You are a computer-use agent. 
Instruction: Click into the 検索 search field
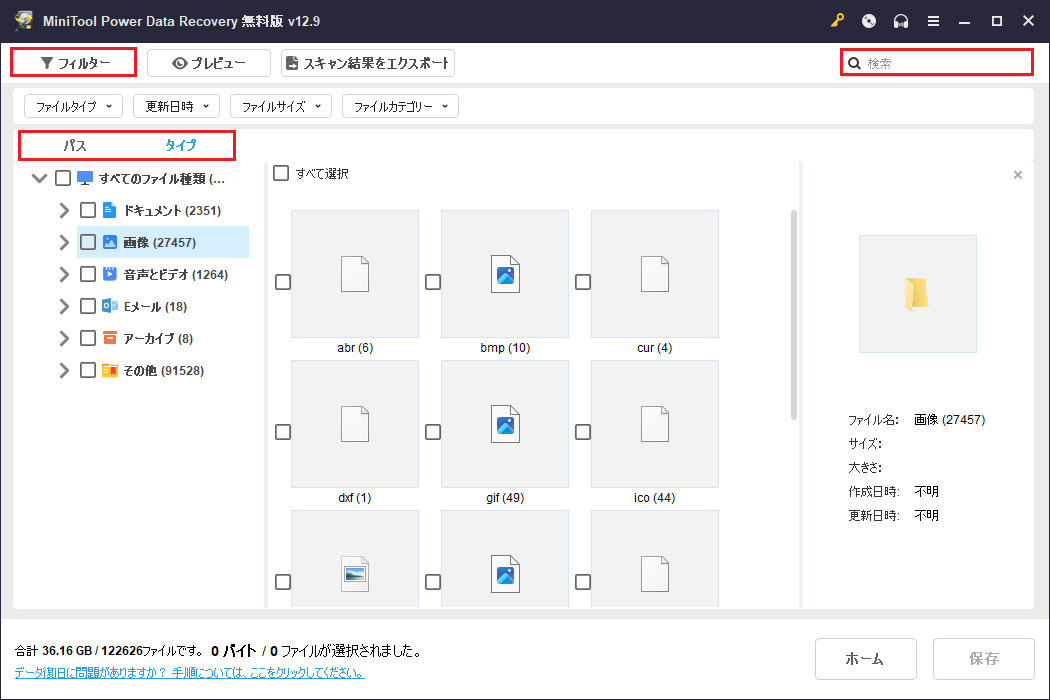[937, 63]
